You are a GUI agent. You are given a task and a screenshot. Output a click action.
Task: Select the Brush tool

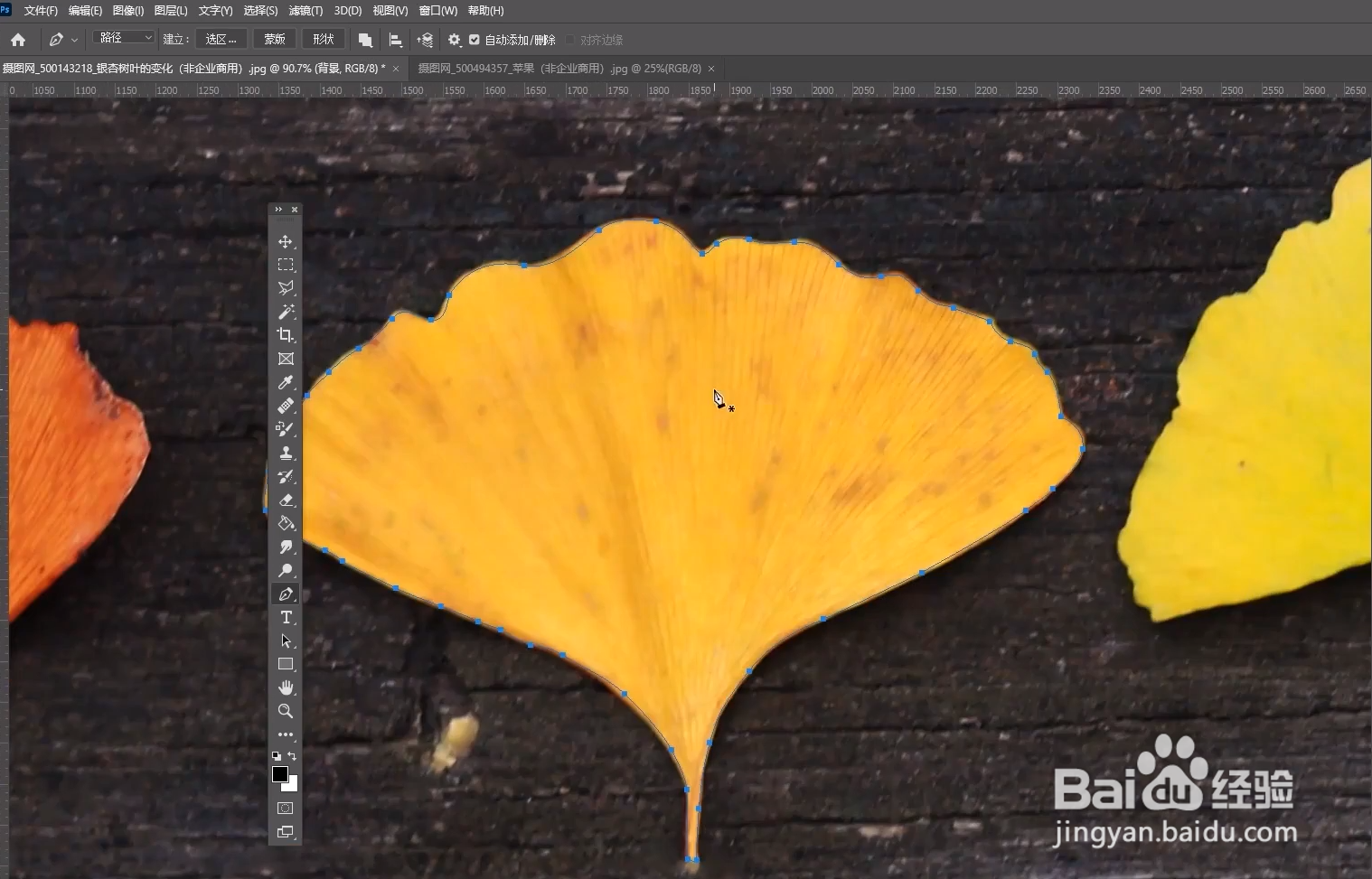[286, 429]
